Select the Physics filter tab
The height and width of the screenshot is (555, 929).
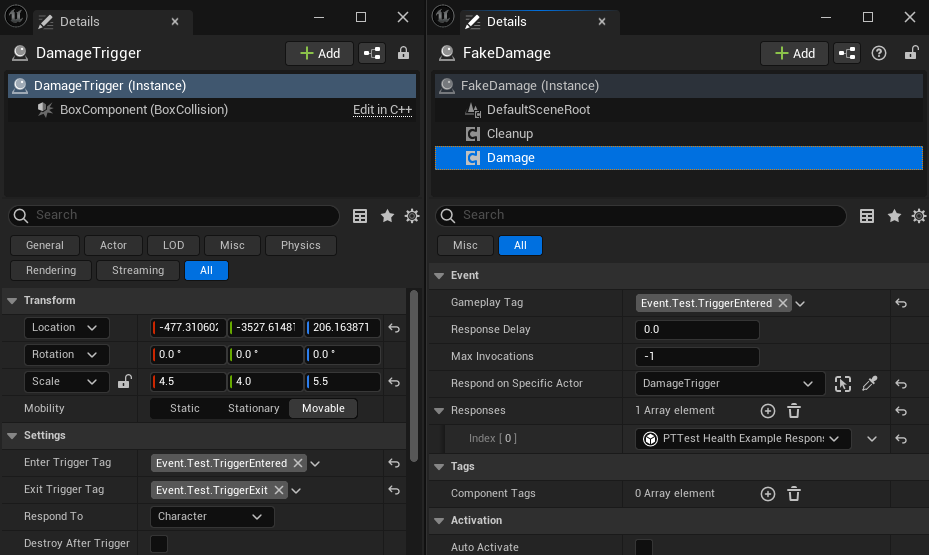pyautogui.click(x=300, y=245)
